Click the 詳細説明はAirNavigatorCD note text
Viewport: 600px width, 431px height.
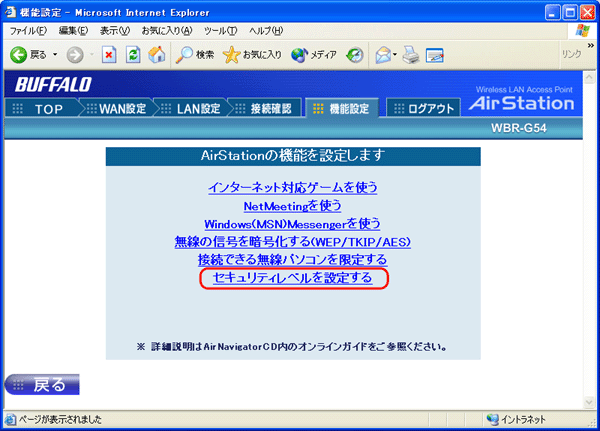(x=292, y=347)
